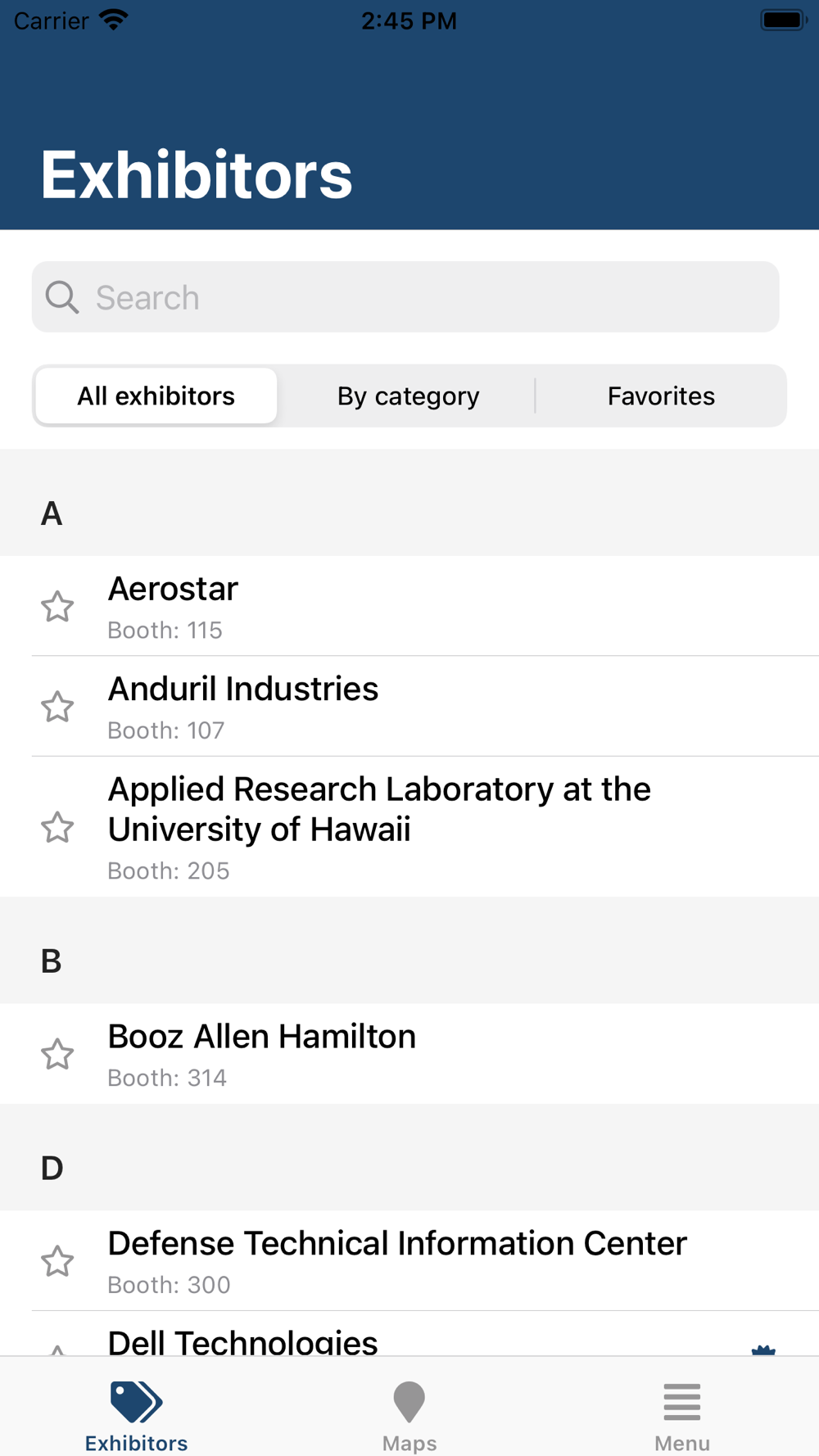
Task: Open the Menu hamburger icon
Action: tap(682, 1402)
